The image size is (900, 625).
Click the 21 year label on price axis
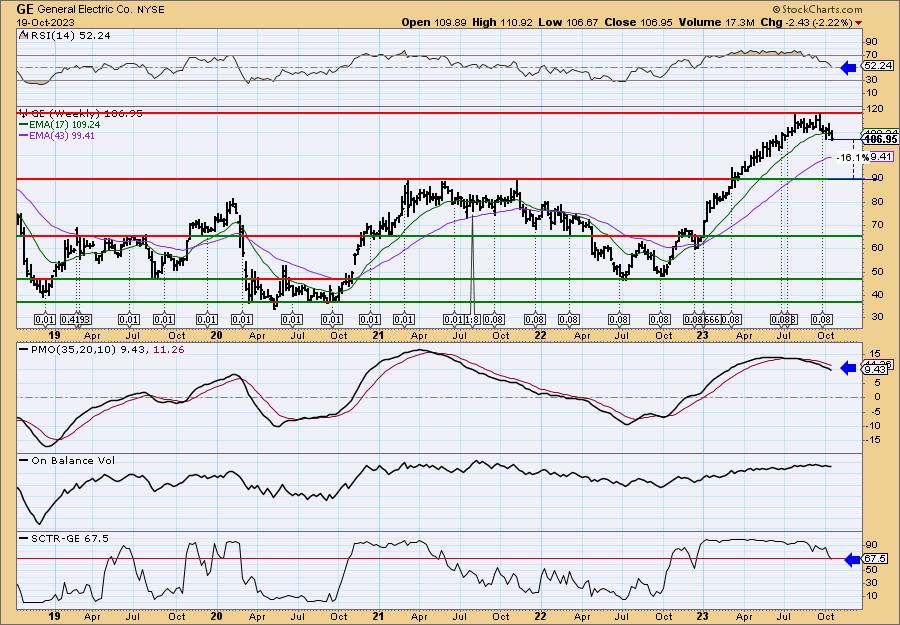pos(378,336)
